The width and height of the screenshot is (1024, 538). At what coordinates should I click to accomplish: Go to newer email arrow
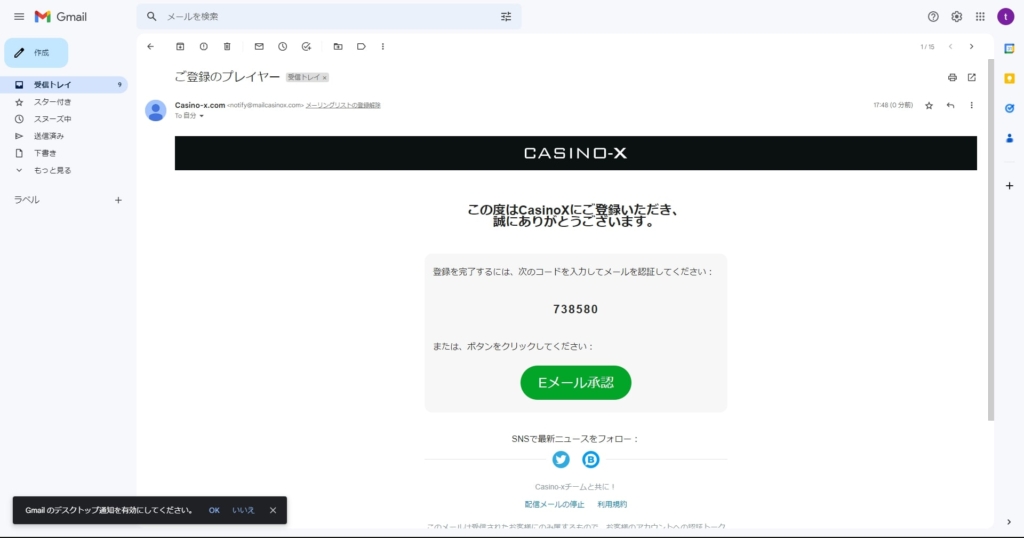951,47
